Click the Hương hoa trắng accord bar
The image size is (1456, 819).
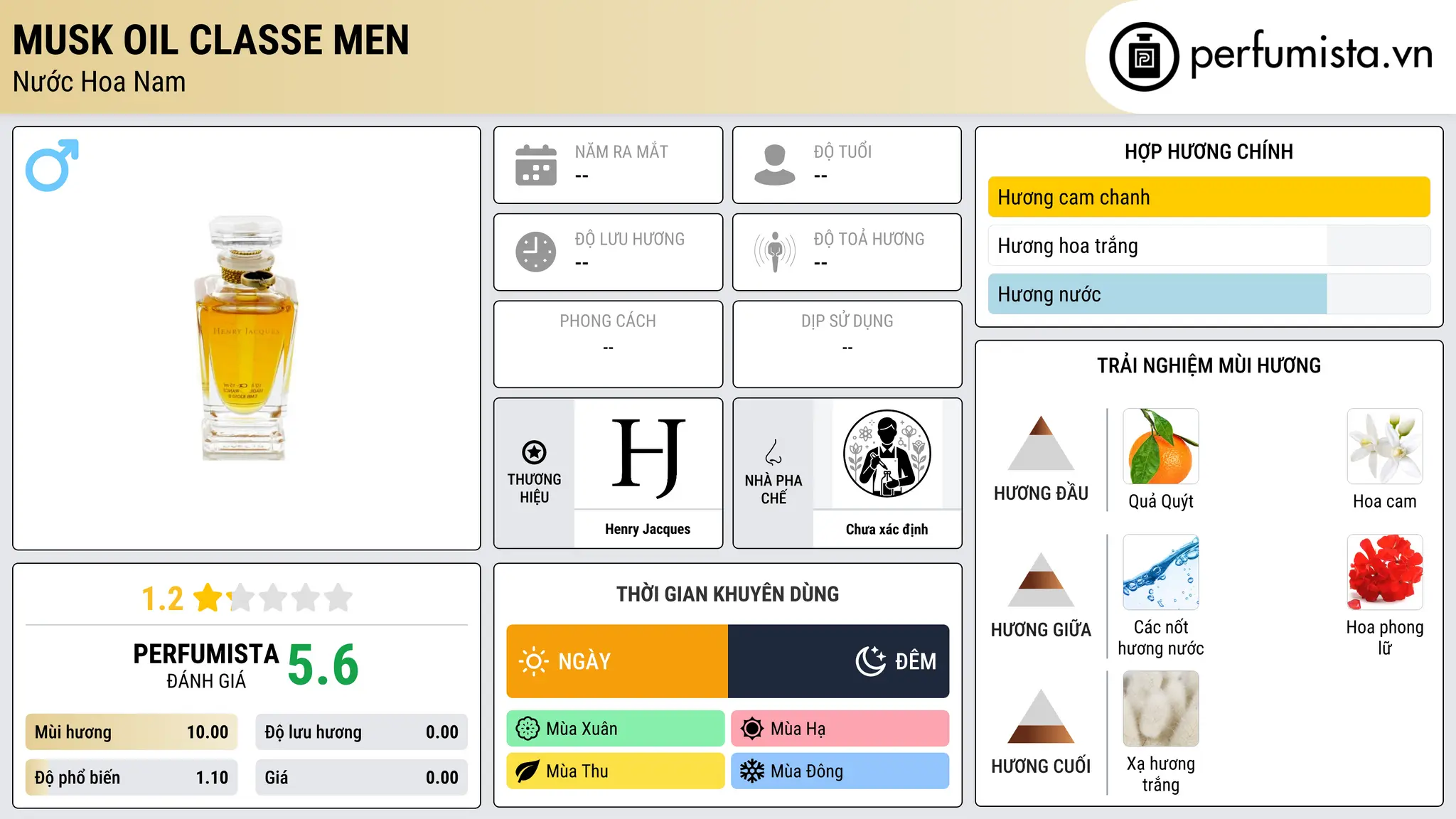[1209, 245]
